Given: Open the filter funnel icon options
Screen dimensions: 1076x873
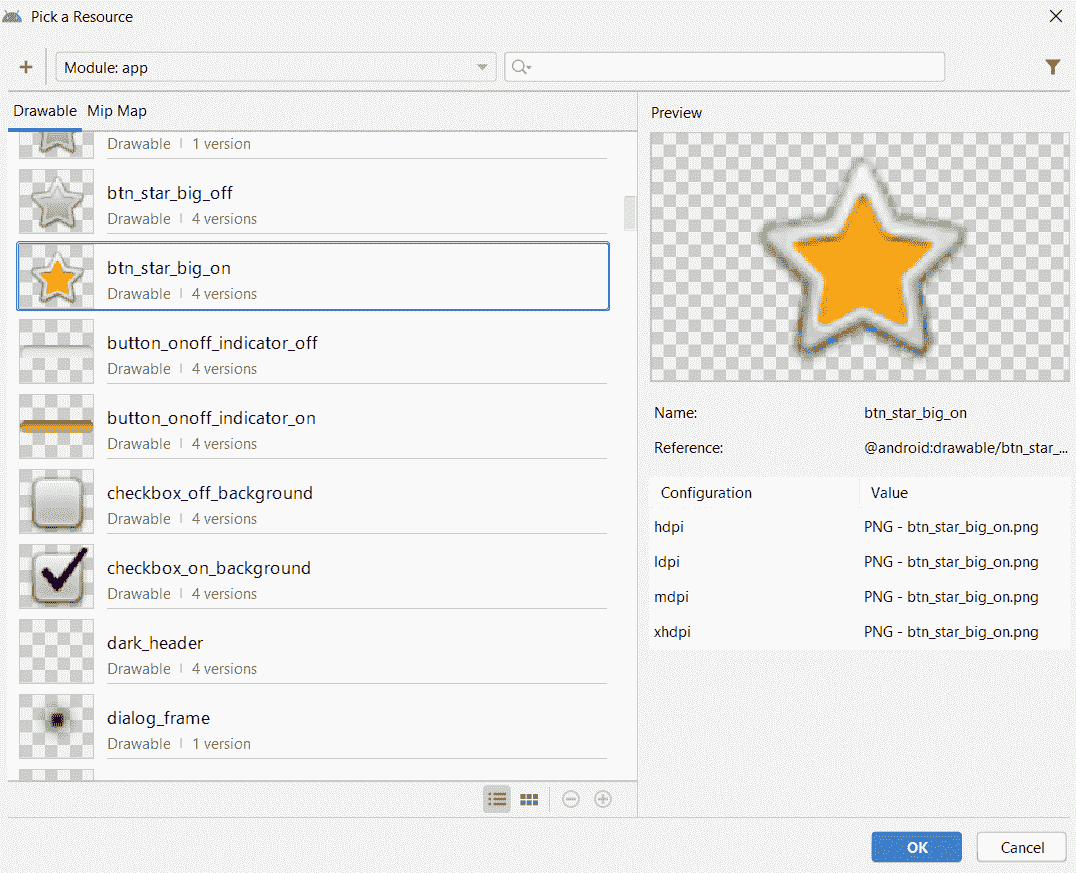Looking at the screenshot, I should 1053,66.
